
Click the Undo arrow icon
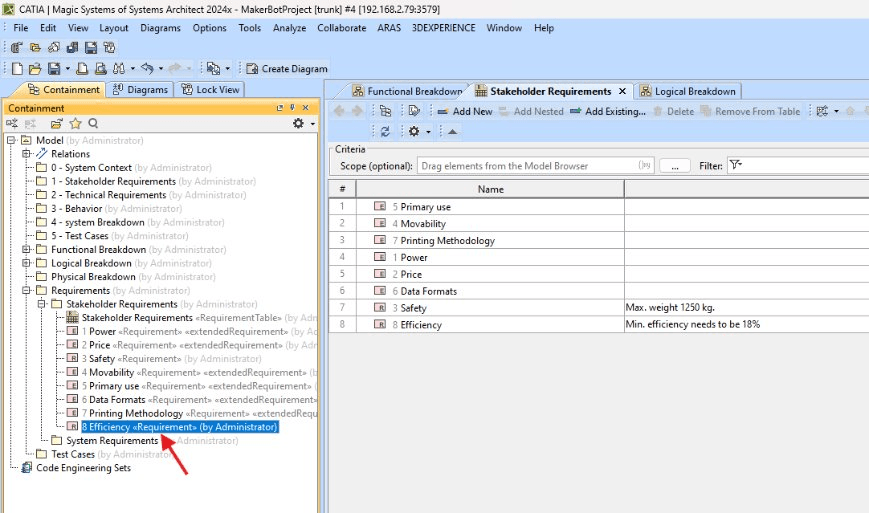(x=147, y=68)
